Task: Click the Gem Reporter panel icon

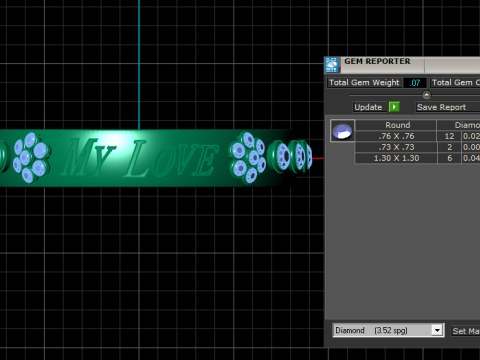Action: tap(332, 65)
